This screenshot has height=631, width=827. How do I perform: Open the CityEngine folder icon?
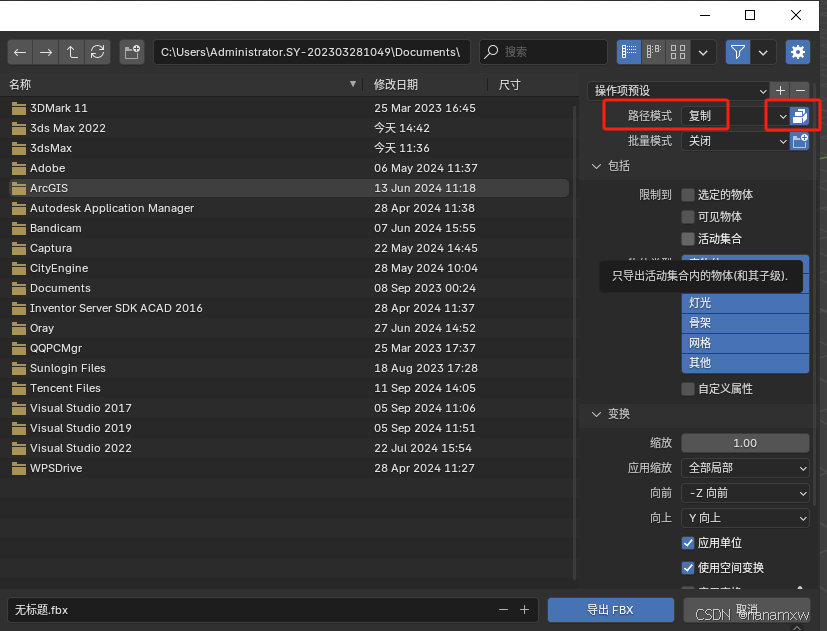pyautogui.click(x=19, y=269)
